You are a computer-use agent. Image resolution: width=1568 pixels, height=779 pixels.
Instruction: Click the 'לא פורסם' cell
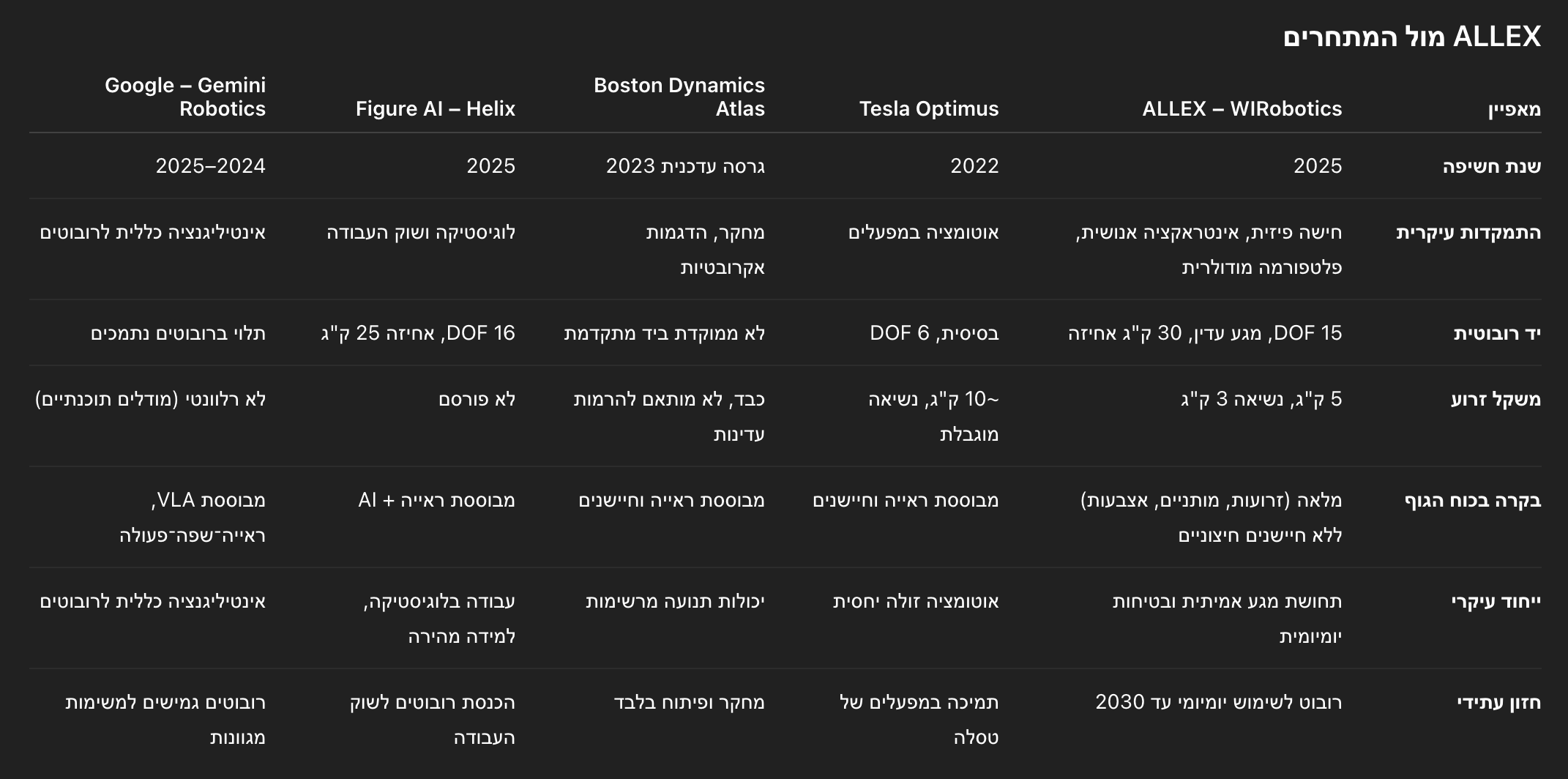tap(477, 399)
